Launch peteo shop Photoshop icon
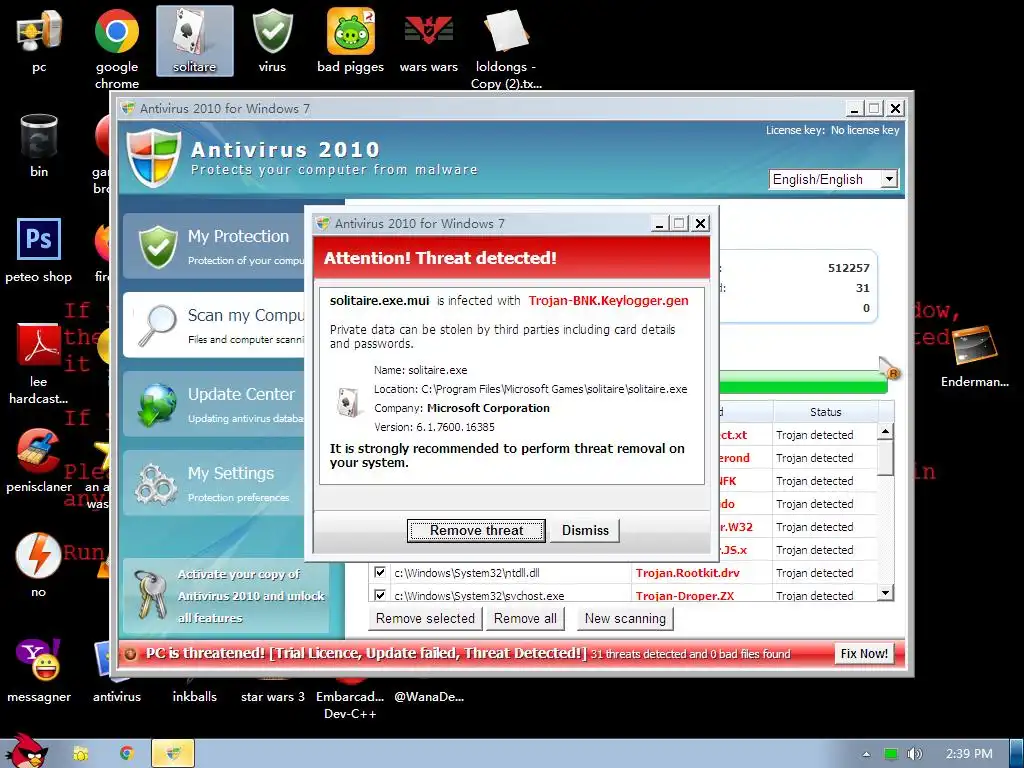The image size is (1024, 768). click(39, 251)
